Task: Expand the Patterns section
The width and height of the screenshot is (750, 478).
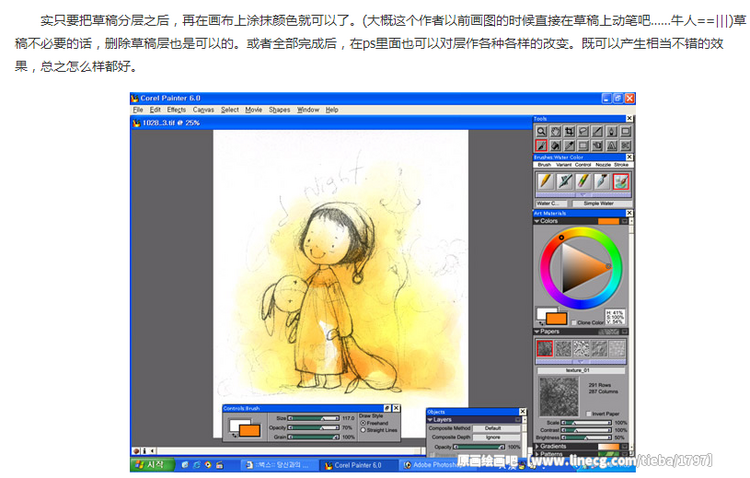Action: point(537,454)
